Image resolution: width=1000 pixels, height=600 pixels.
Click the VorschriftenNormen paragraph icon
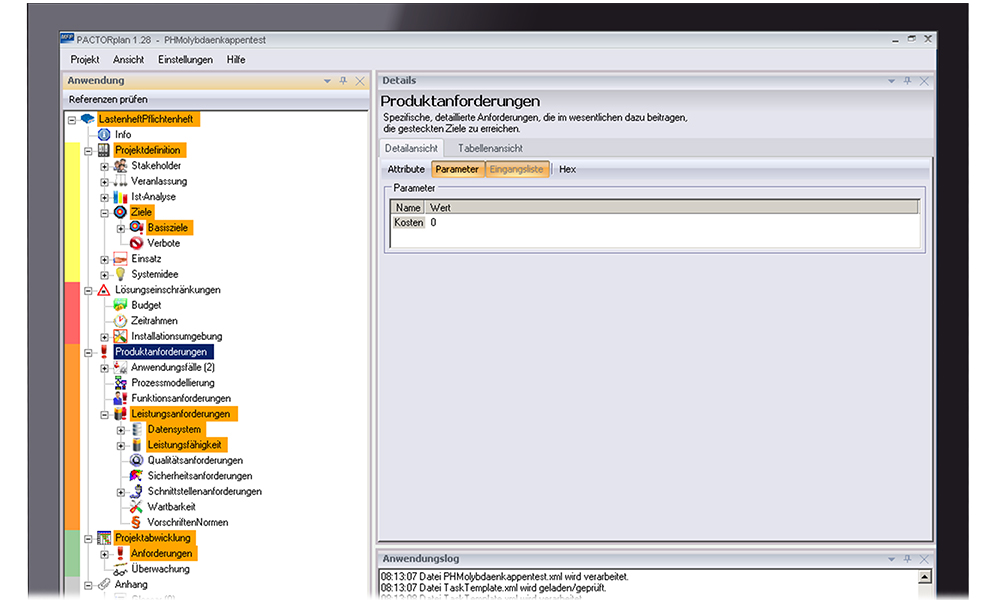[x=137, y=522]
